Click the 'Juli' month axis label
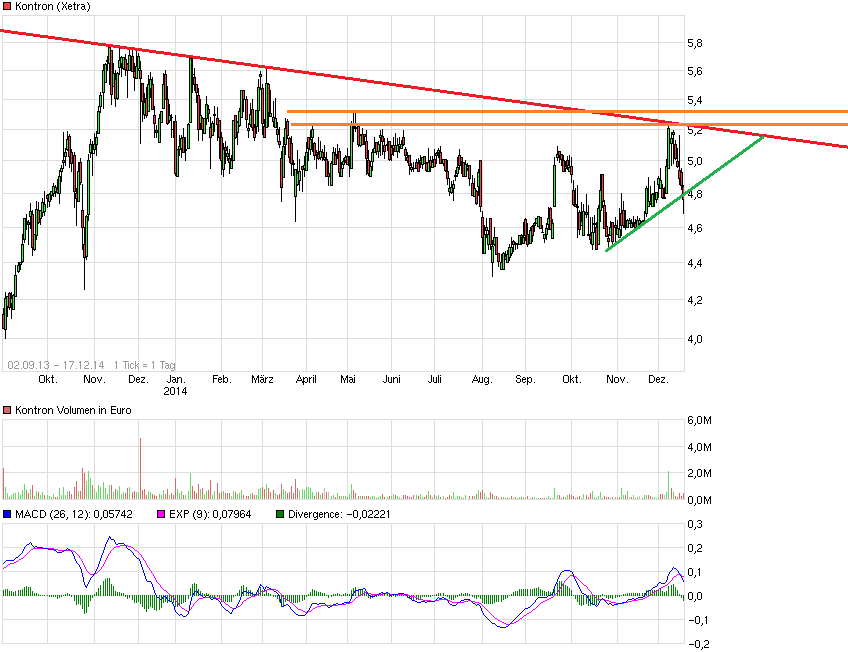This screenshot has width=848, height=652. 435,380
